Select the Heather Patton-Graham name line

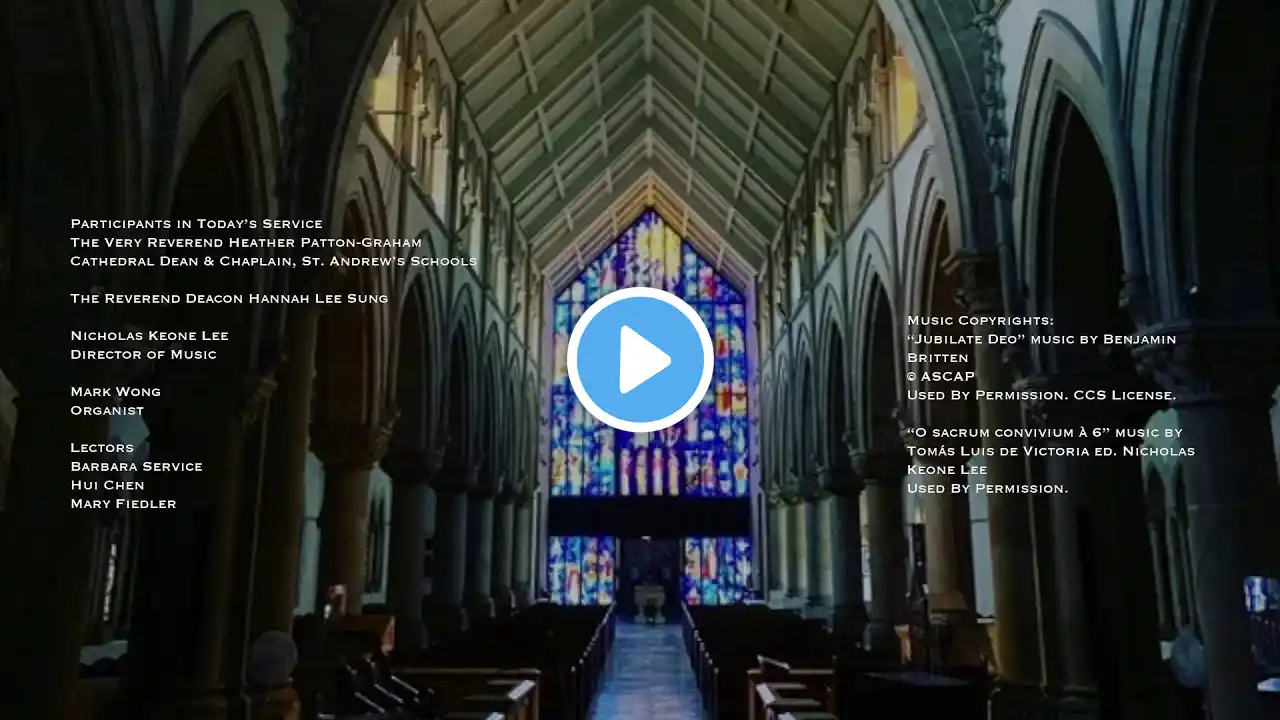coord(245,243)
